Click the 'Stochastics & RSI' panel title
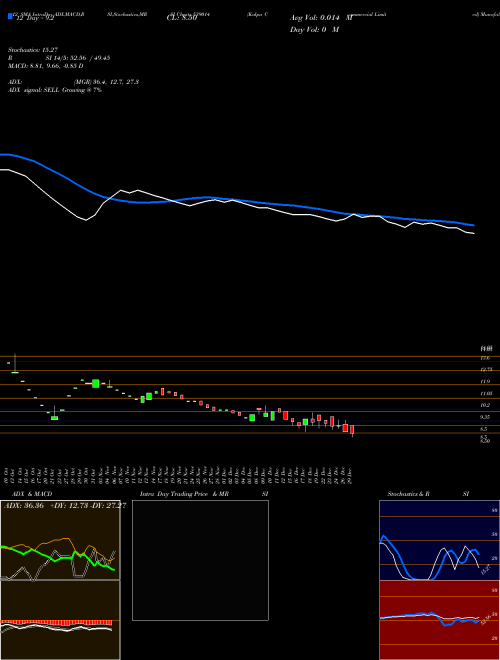The height and width of the screenshot is (660, 500). (x=428, y=494)
